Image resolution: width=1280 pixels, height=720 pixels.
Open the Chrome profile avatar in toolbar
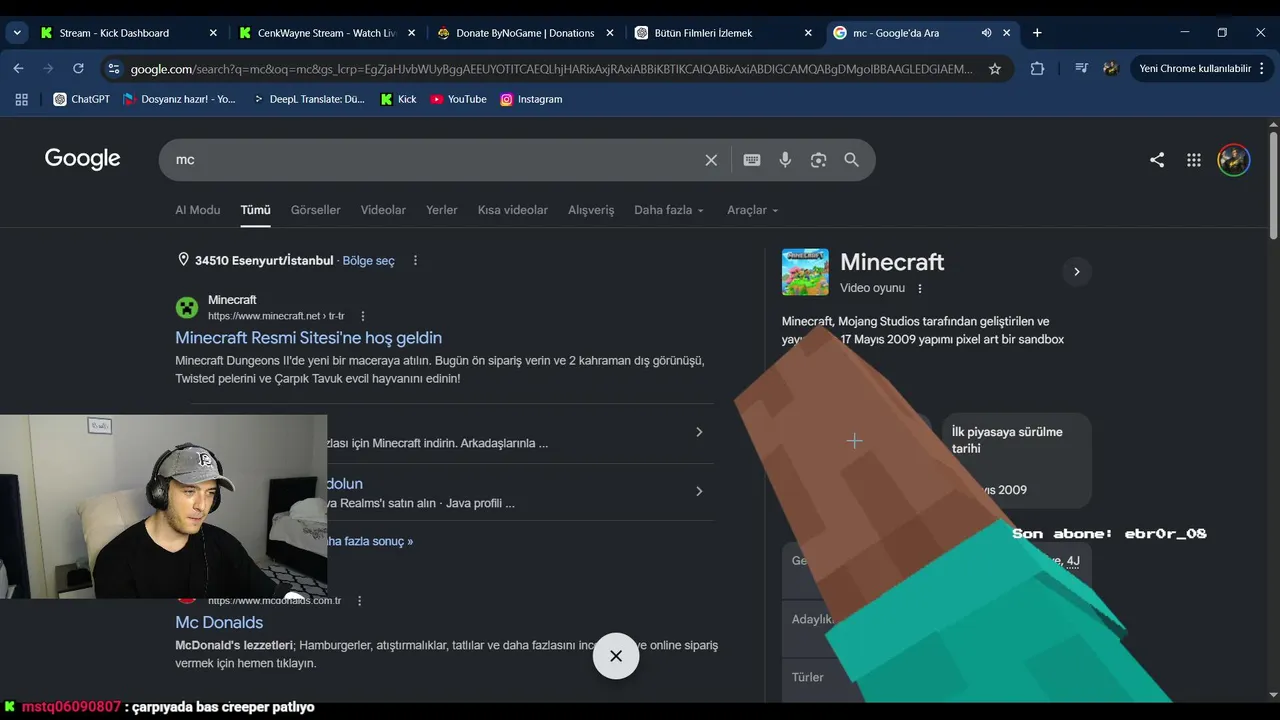click(x=1110, y=69)
